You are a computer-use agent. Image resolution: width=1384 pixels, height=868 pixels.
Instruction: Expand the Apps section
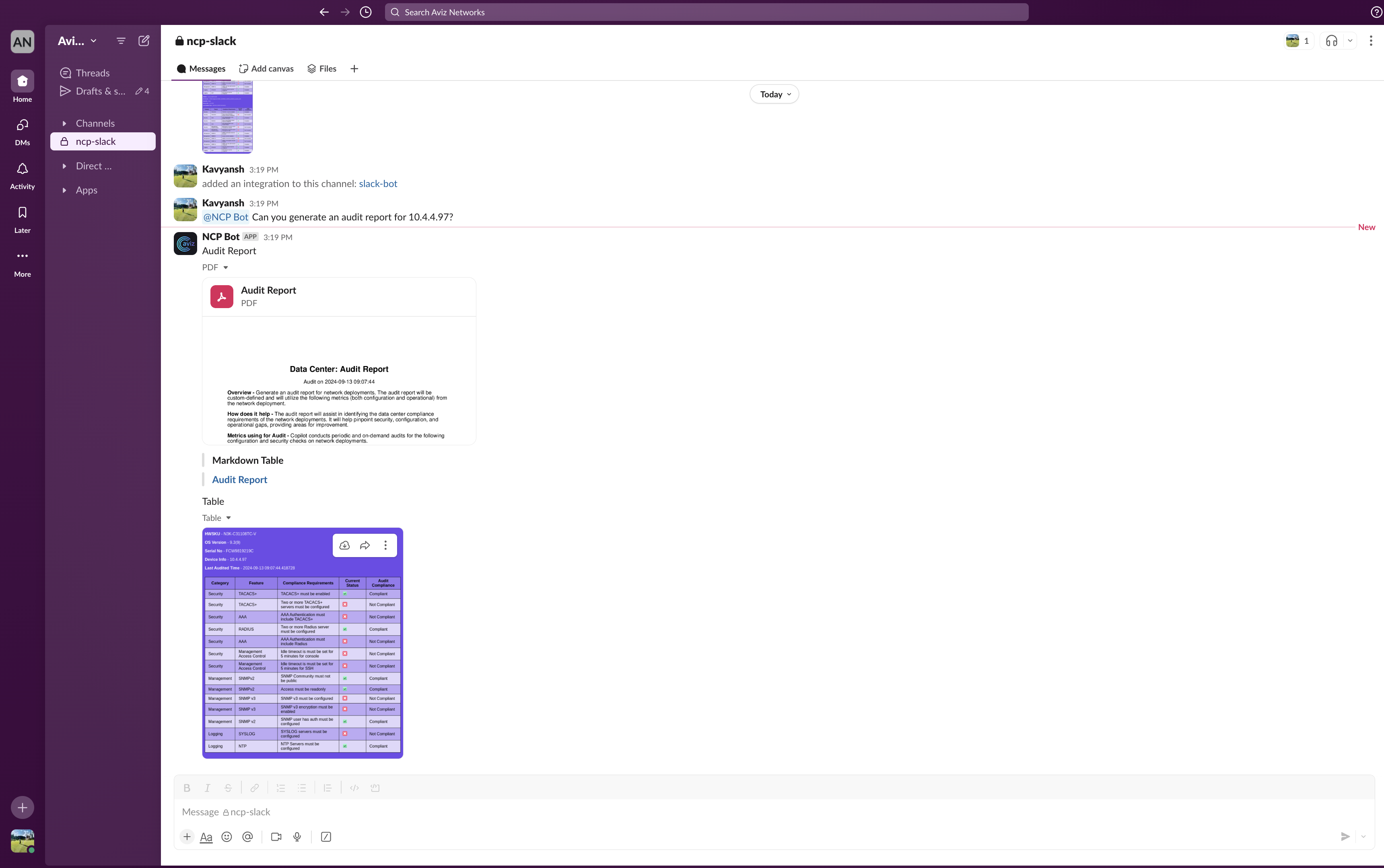pyautogui.click(x=64, y=190)
